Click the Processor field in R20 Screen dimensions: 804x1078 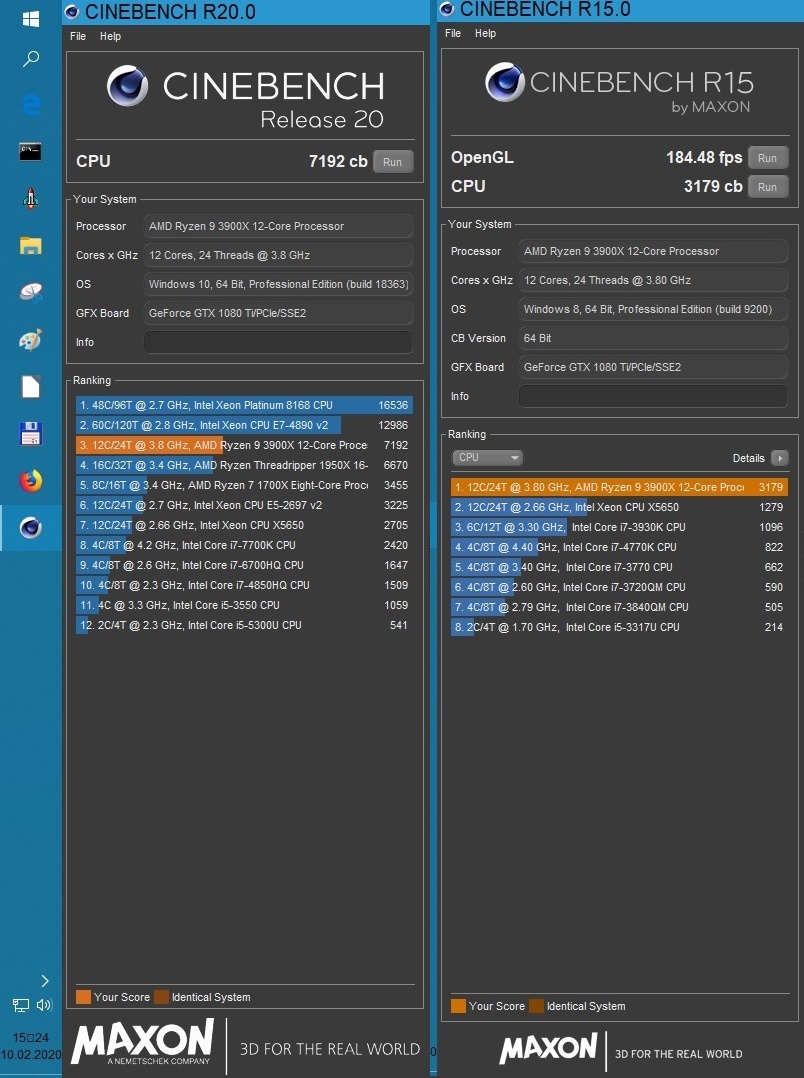point(278,226)
